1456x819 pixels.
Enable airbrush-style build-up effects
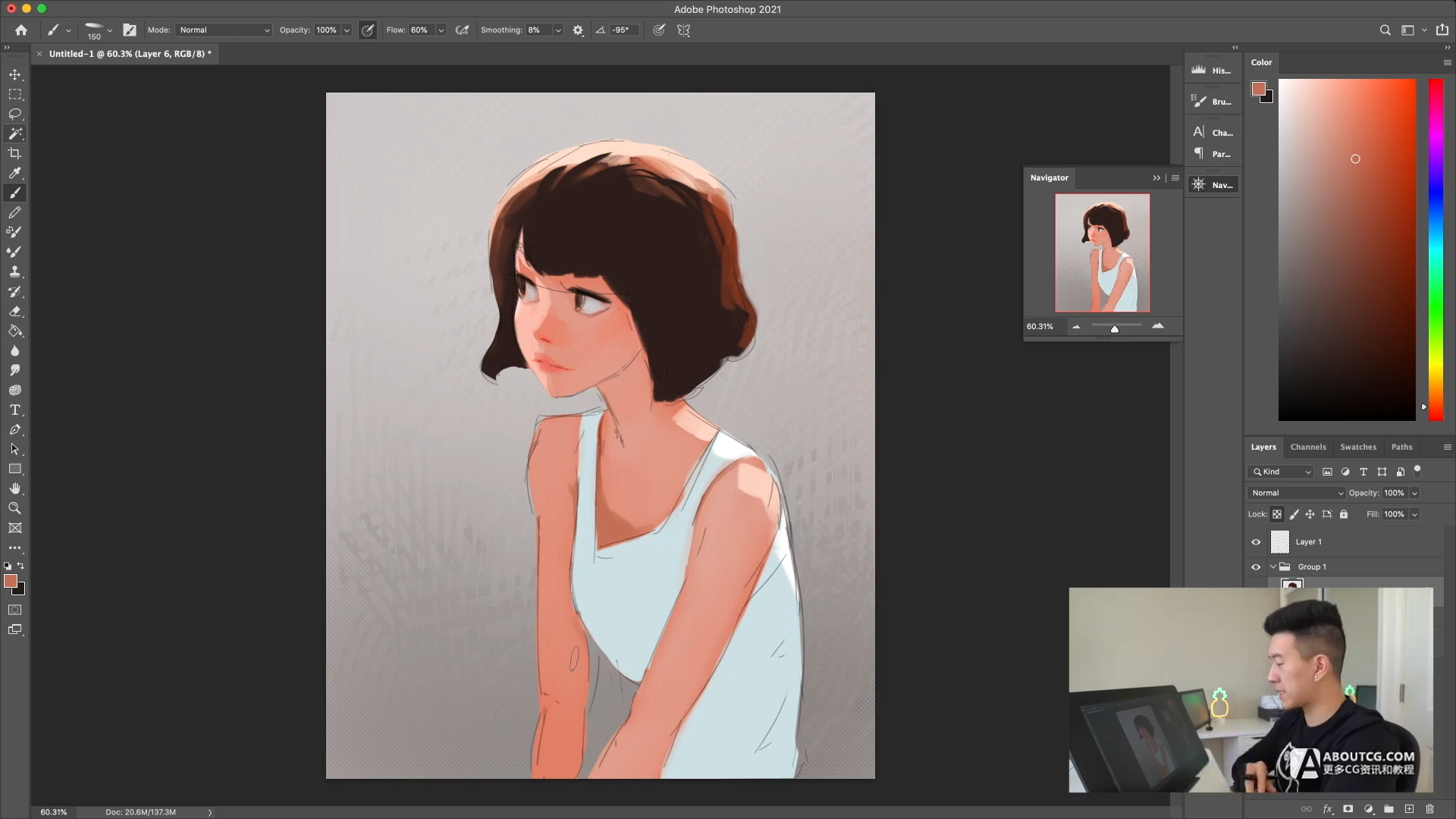(462, 30)
